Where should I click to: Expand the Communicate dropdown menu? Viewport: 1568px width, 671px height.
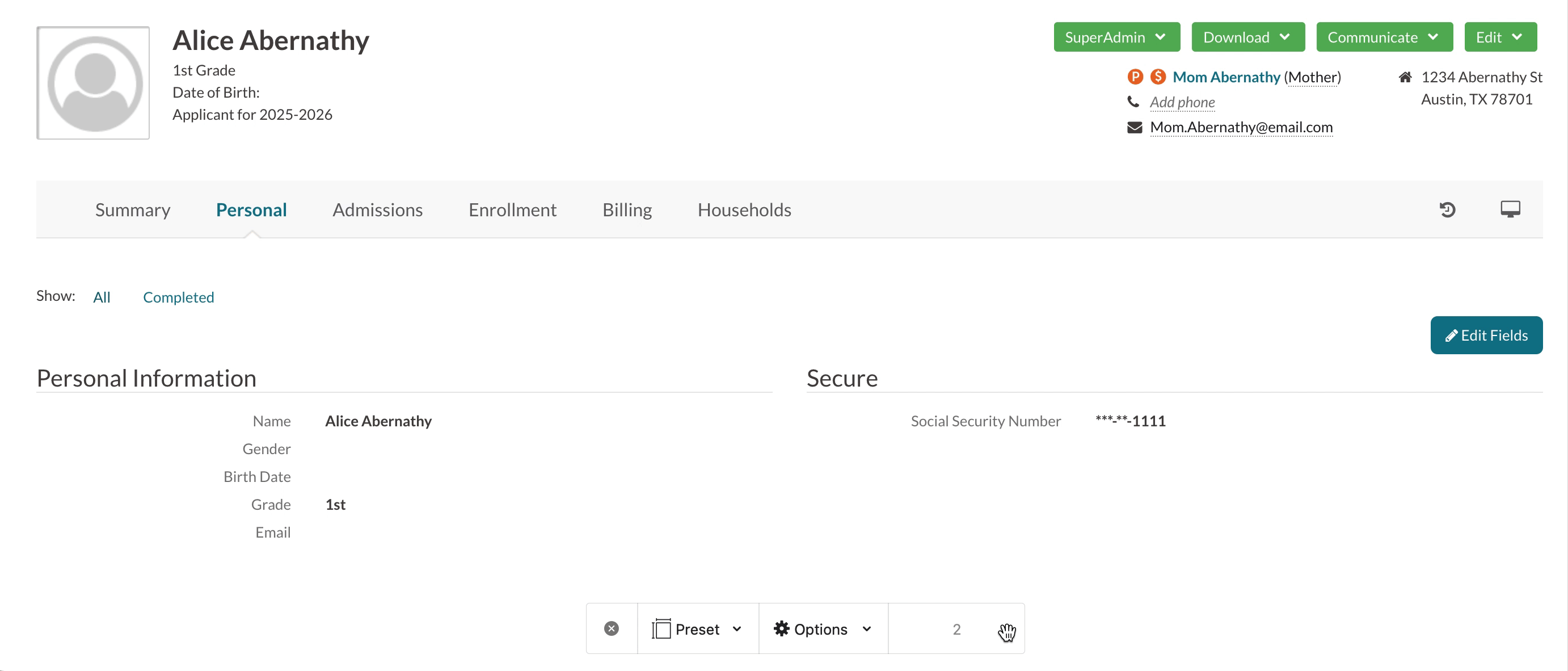[1383, 36]
